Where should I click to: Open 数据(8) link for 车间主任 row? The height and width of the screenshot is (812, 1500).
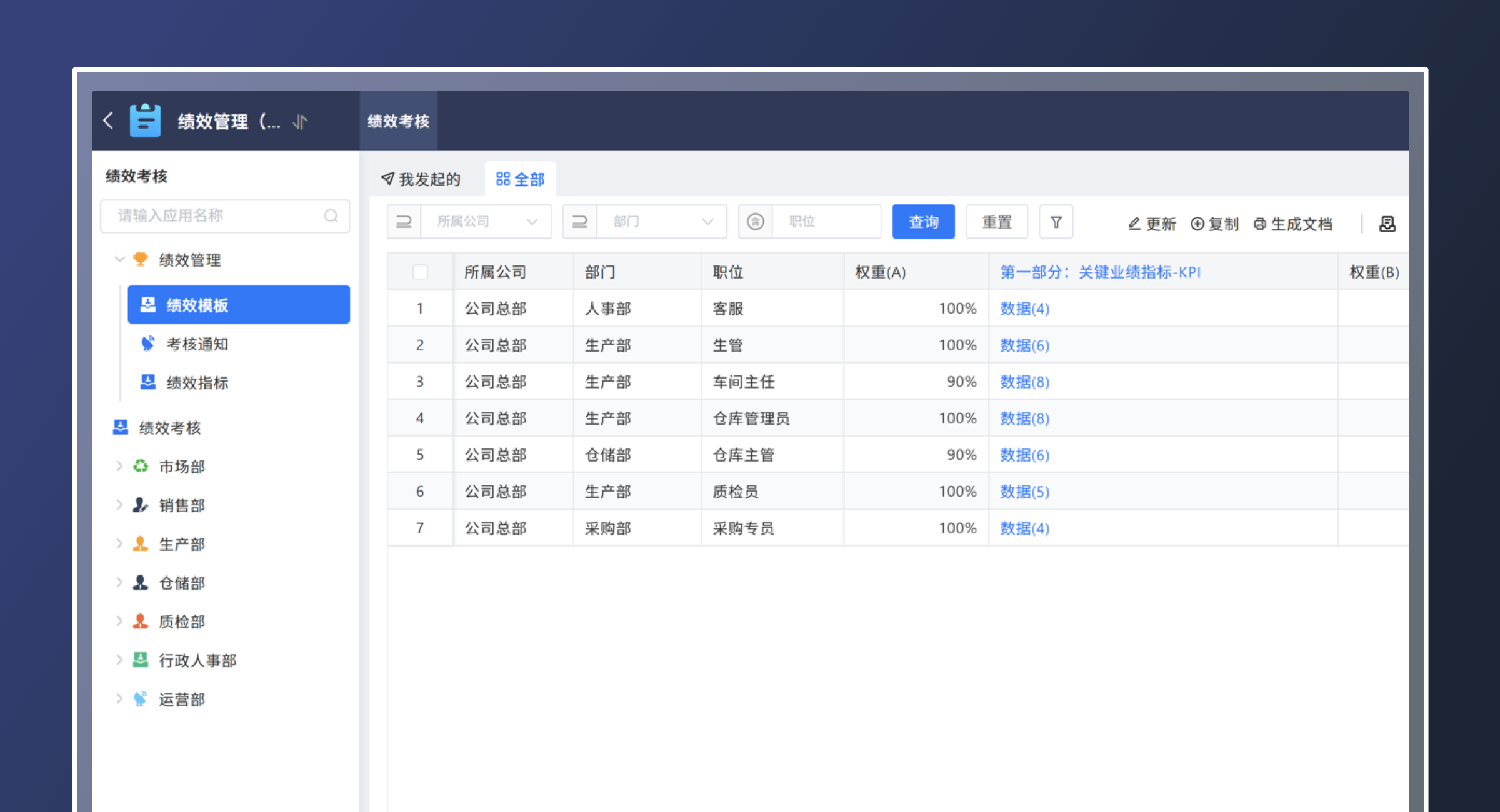pyautogui.click(x=1023, y=382)
